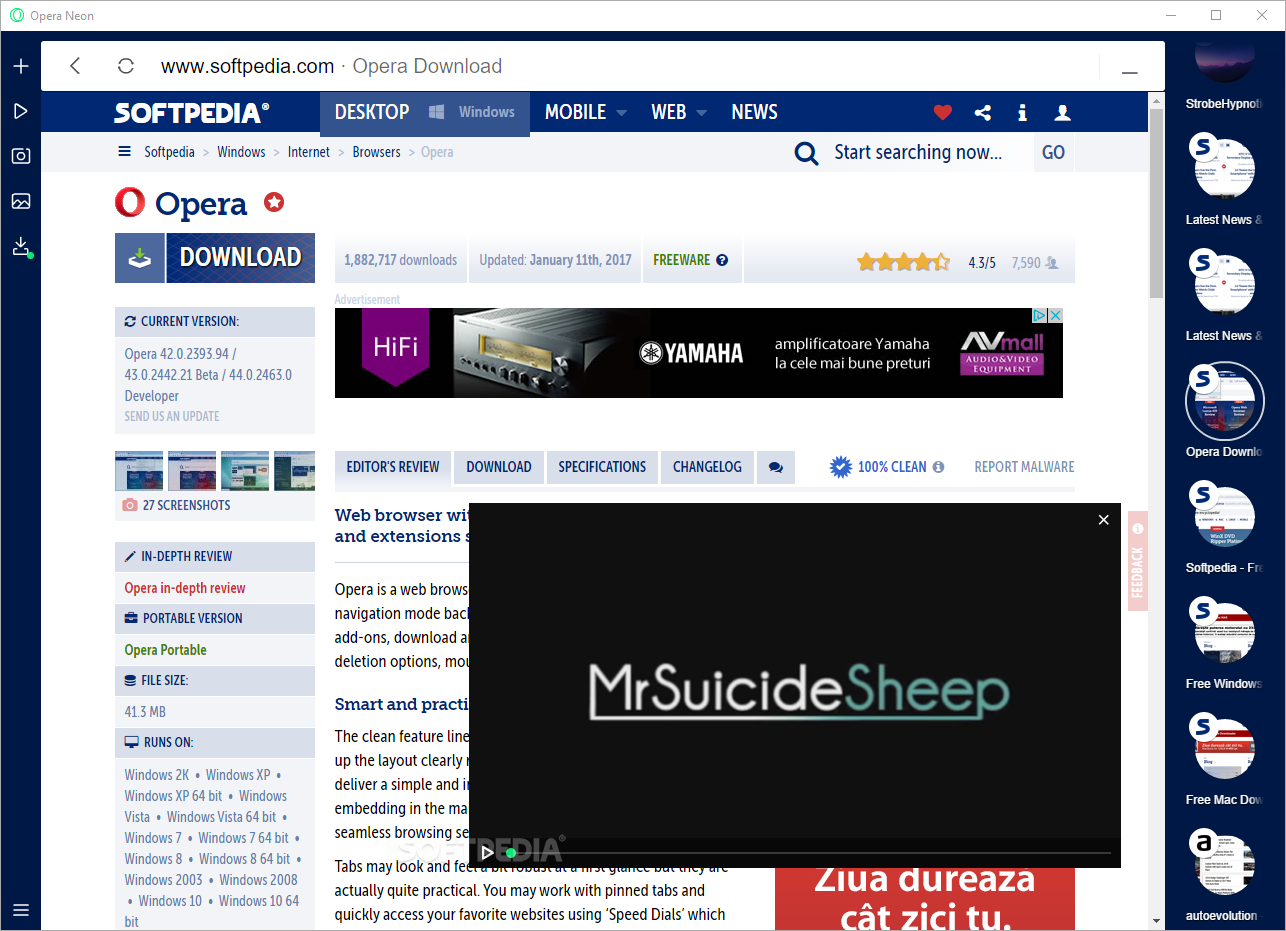Viewport: 1286px width, 931px height.
Task: Click the Windows XP 64 bit link
Action: click(x=173, y=796)
